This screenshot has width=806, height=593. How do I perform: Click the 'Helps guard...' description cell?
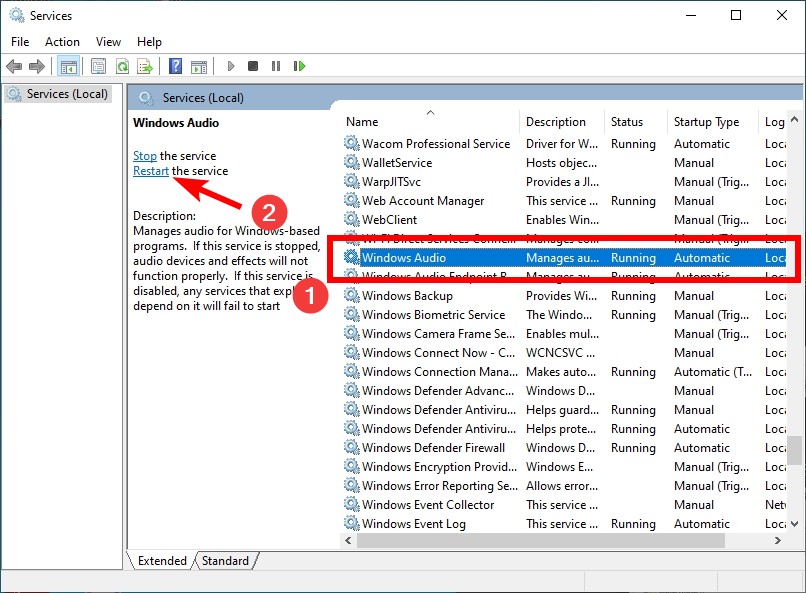(562, 410)
